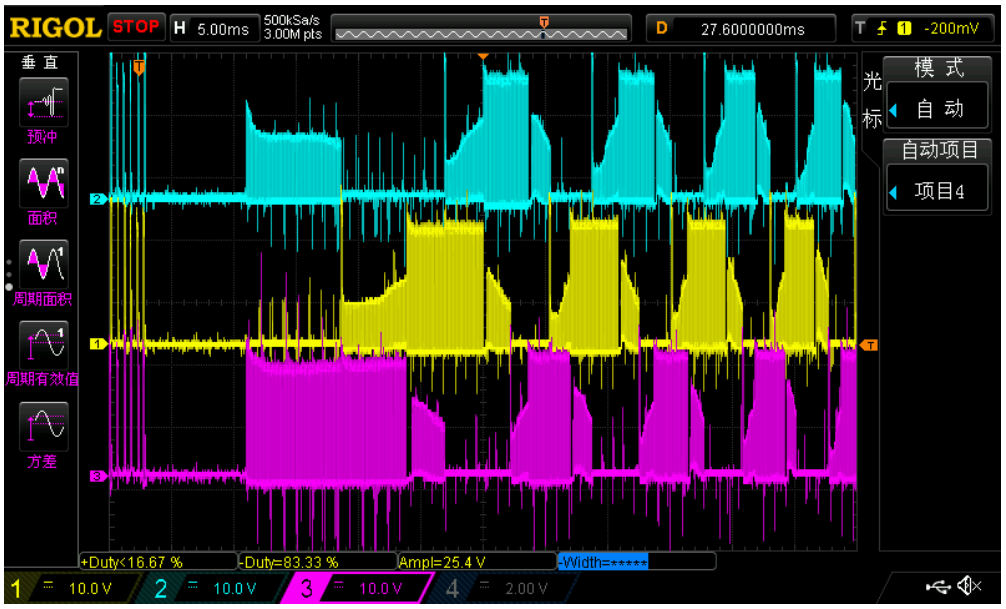The width and height of the screenshot is (1006, 609).
Task: Click channel 1 yellow ground level marker
Action: point(98,344)
